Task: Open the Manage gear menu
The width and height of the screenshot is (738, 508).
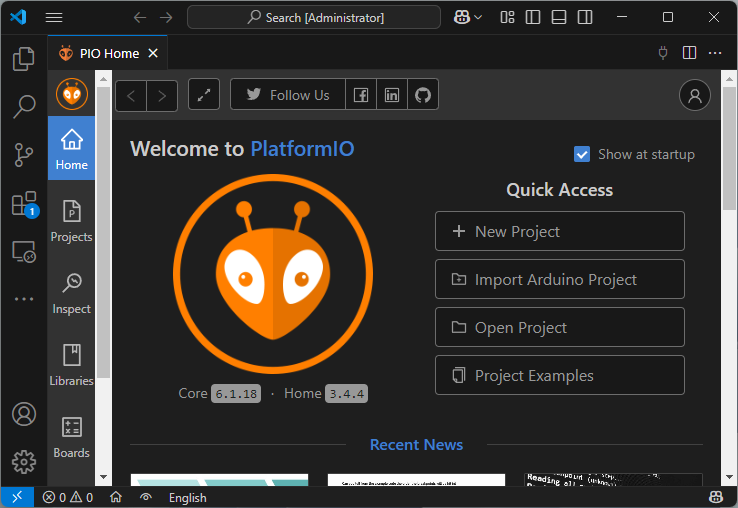Action: [x=24, y=462]
